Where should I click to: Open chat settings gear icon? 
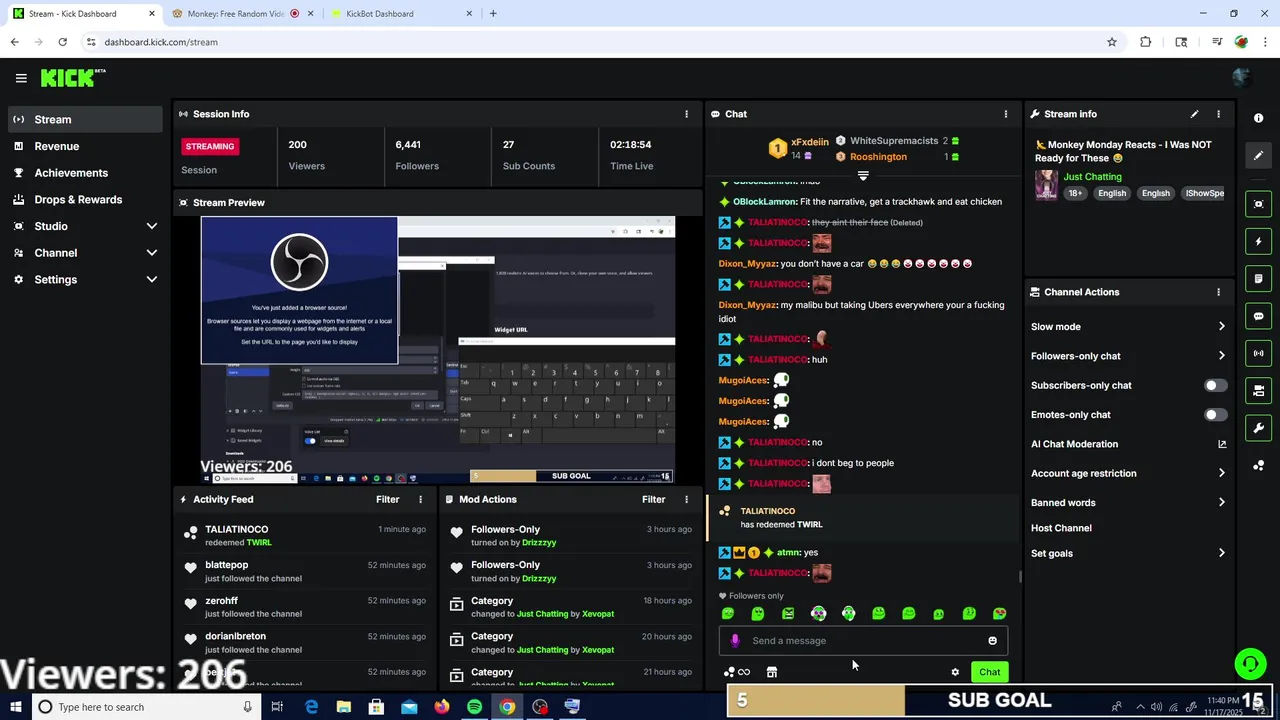click(x=955, y=672)
